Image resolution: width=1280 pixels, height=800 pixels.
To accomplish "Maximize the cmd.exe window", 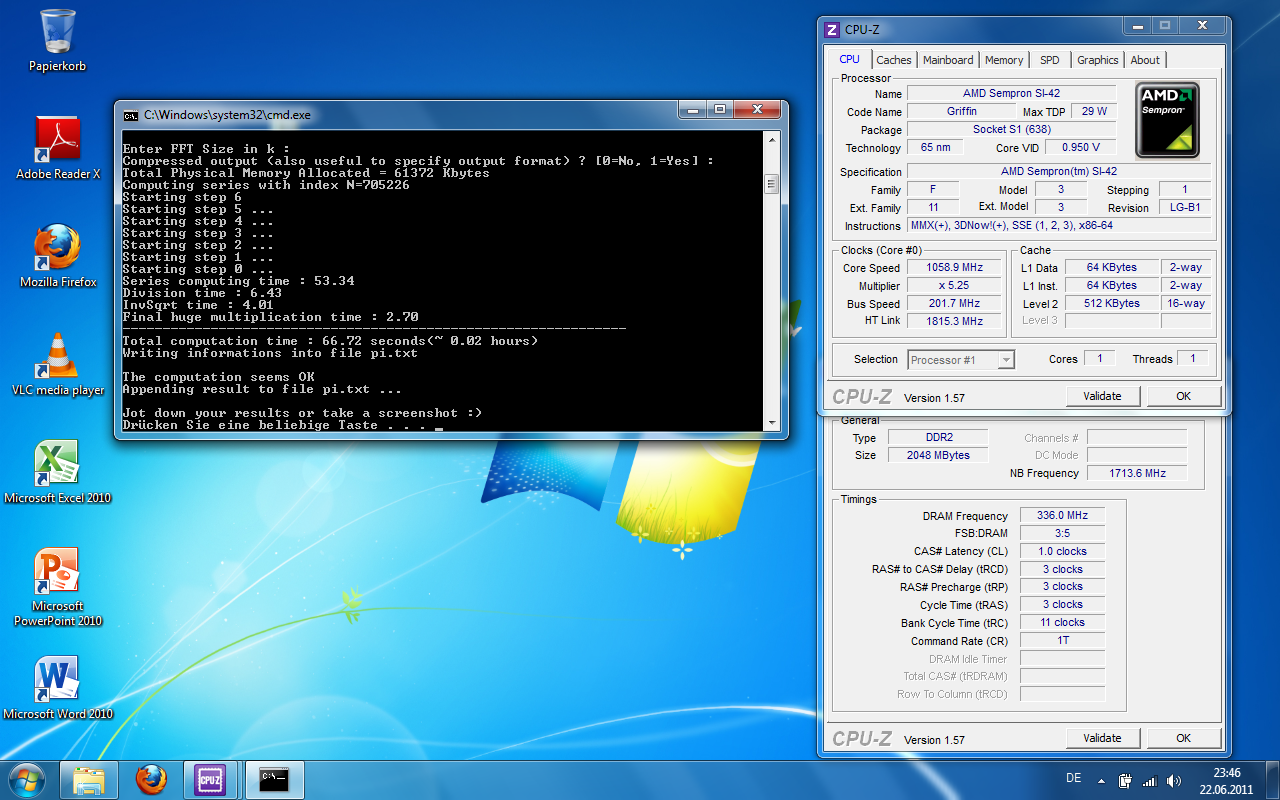I will (x=719, y=110).
